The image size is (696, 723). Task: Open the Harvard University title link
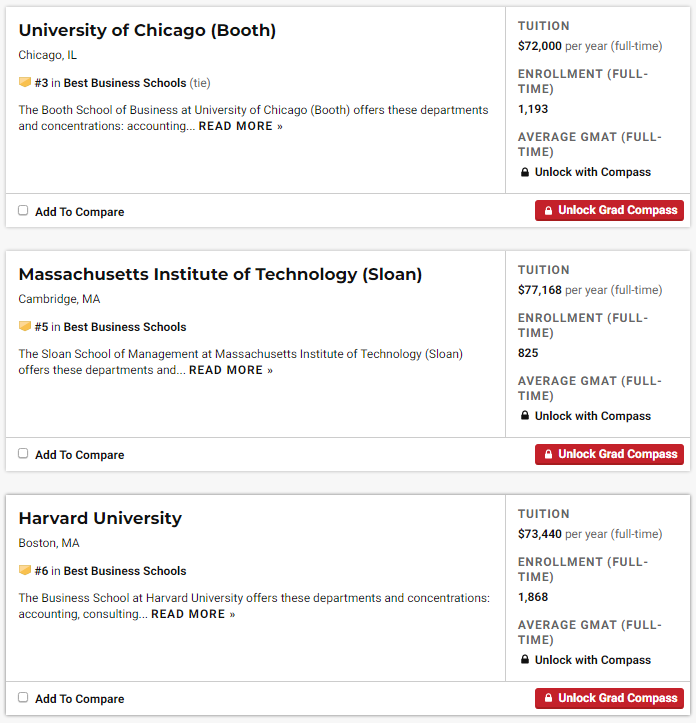(x=100, y=519)
